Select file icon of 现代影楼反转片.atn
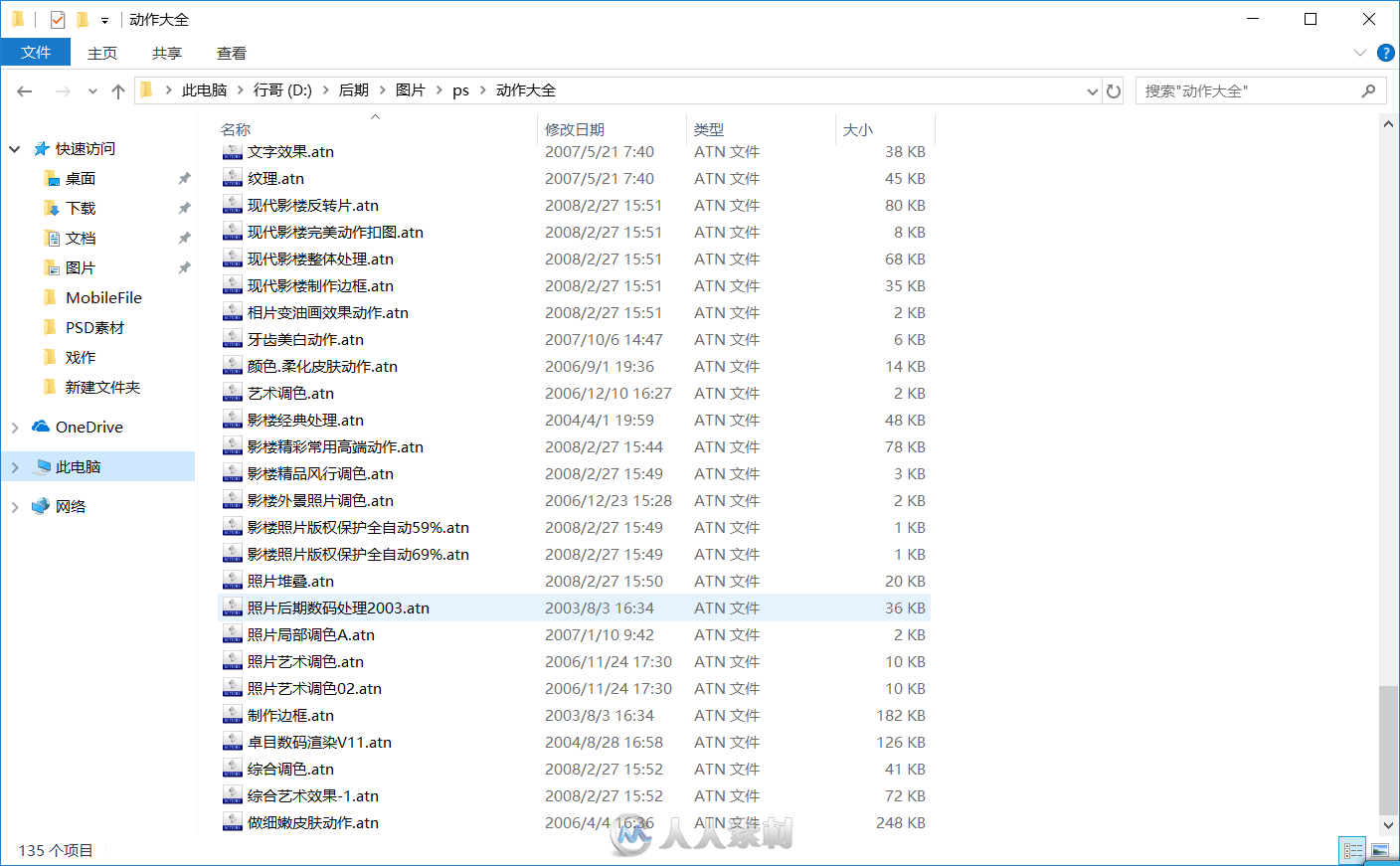The height and width of the screenshot is (866, 1400). 233,205
